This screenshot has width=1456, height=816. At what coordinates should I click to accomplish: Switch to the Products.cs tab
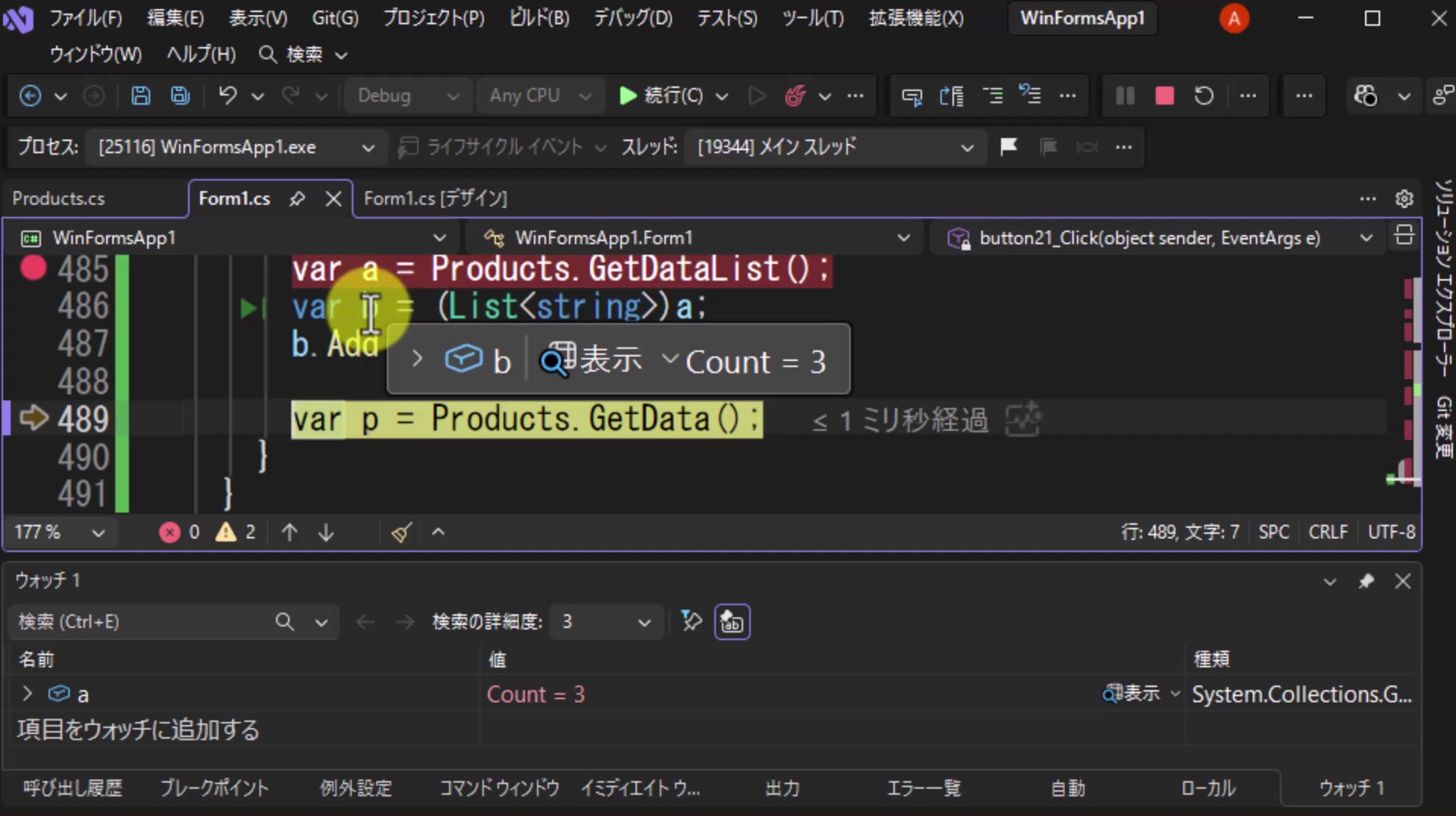pos(58,199)
